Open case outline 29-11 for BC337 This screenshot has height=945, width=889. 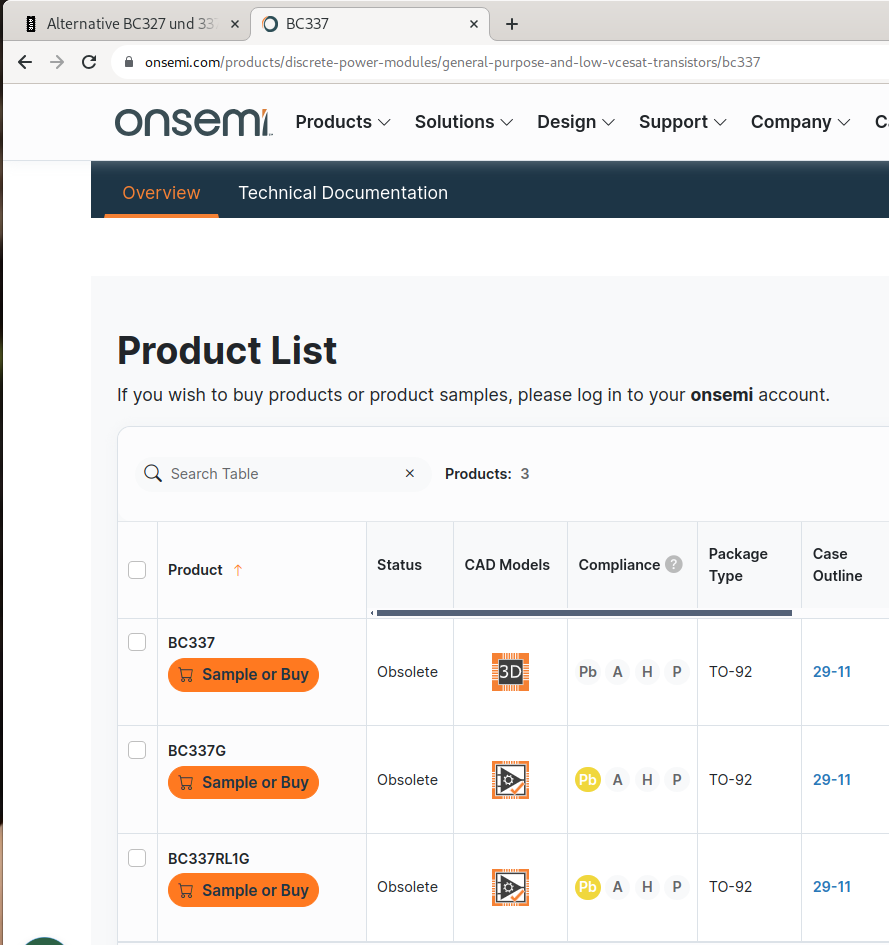832,672
